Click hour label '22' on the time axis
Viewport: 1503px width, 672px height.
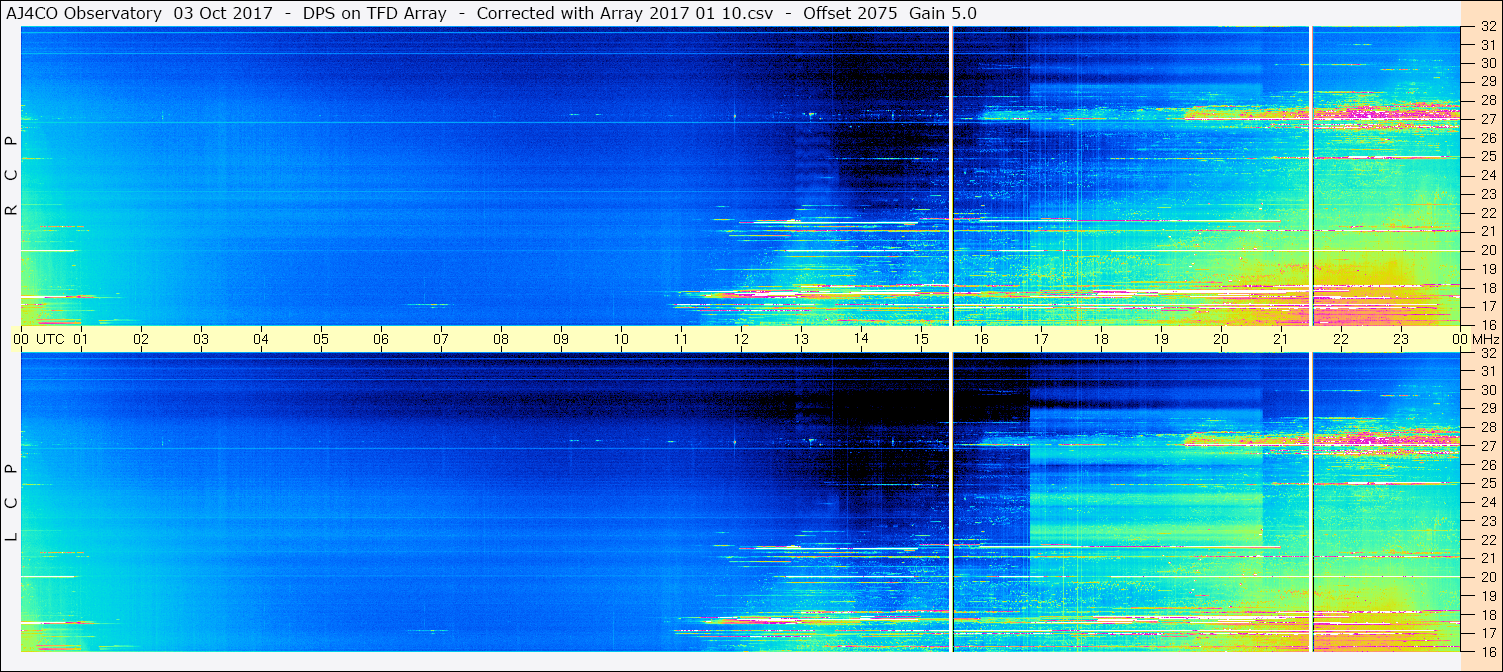(x=1341, y=339)
